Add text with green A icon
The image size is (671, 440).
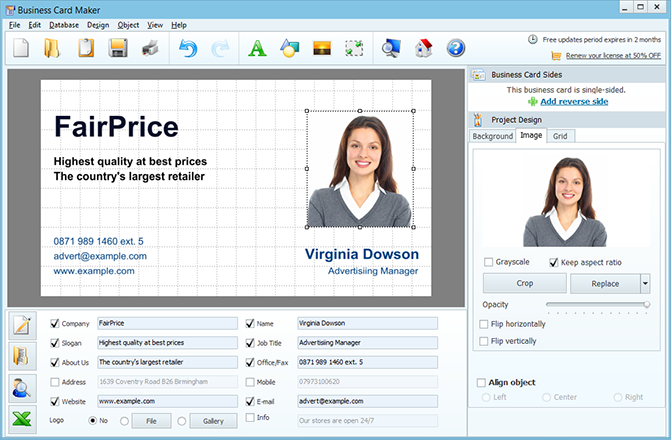(x=257, y=48)
